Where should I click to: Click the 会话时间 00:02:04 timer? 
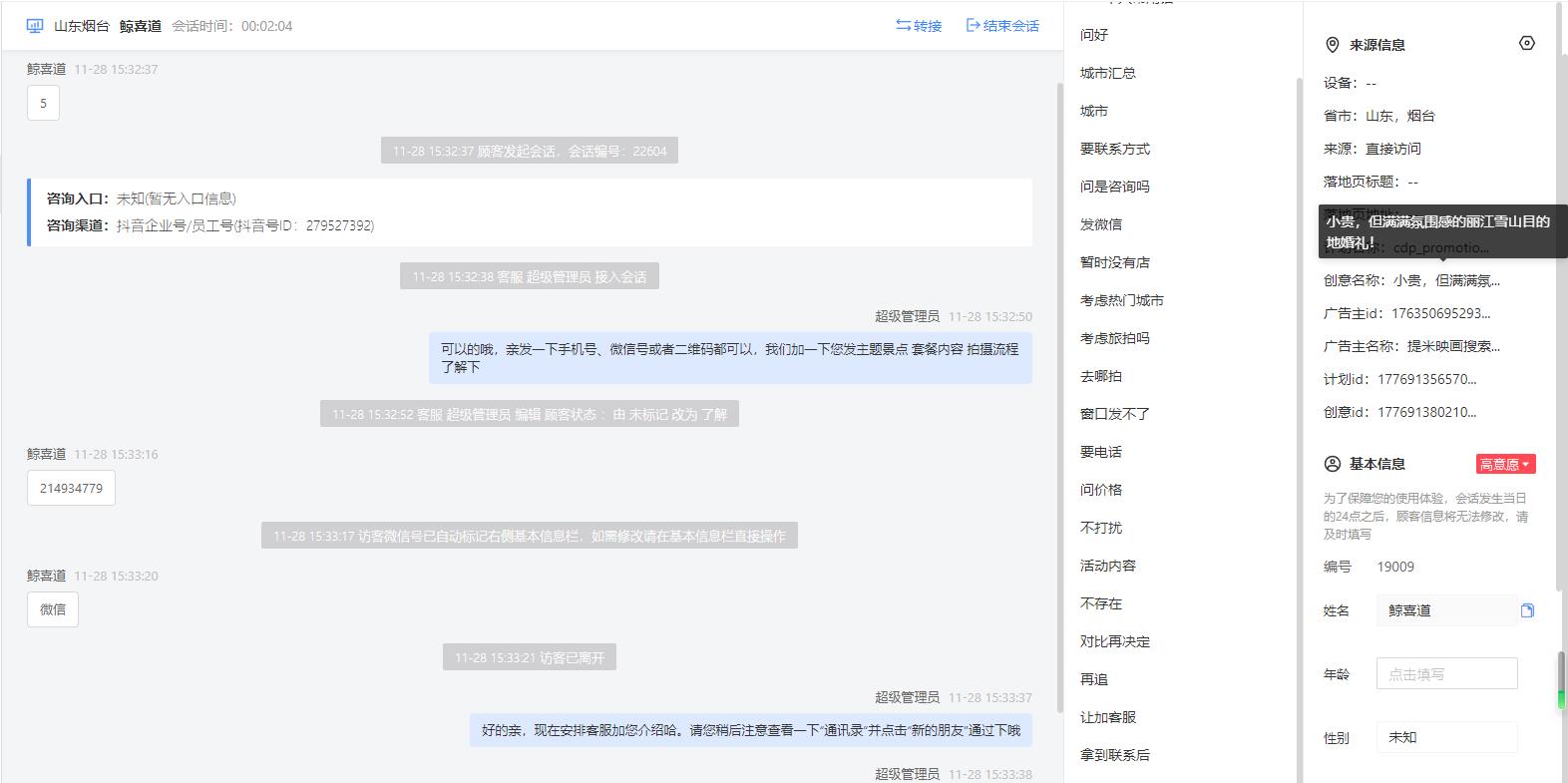click(232, 26)
